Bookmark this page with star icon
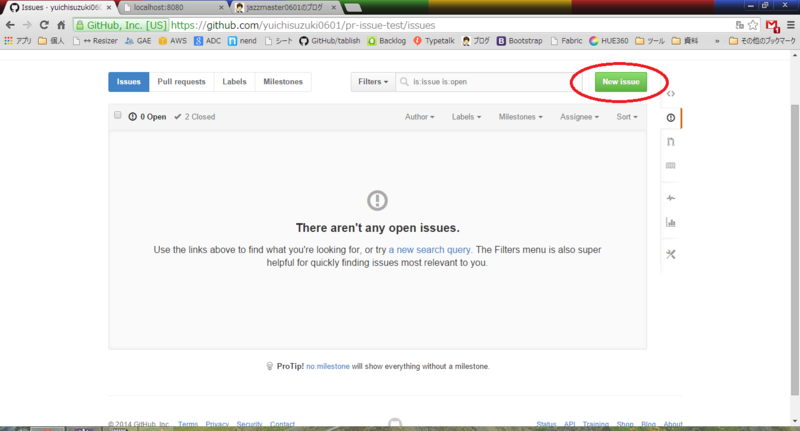Screen dimensions: 800x431 click(753, 25)
